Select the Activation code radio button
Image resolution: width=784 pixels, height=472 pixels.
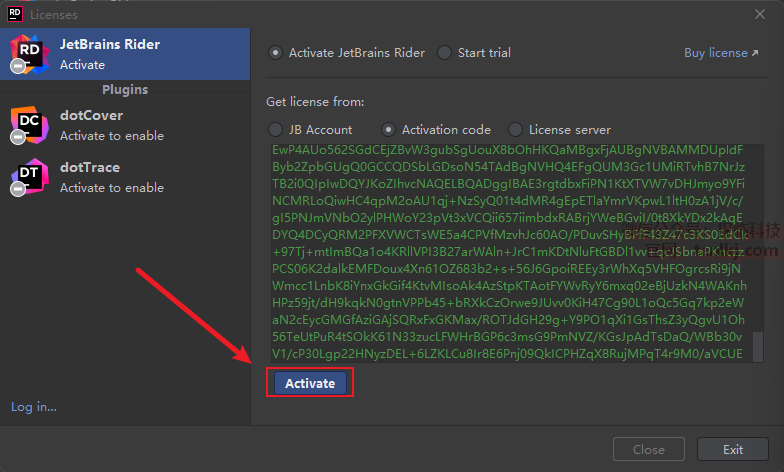point(388,130)
